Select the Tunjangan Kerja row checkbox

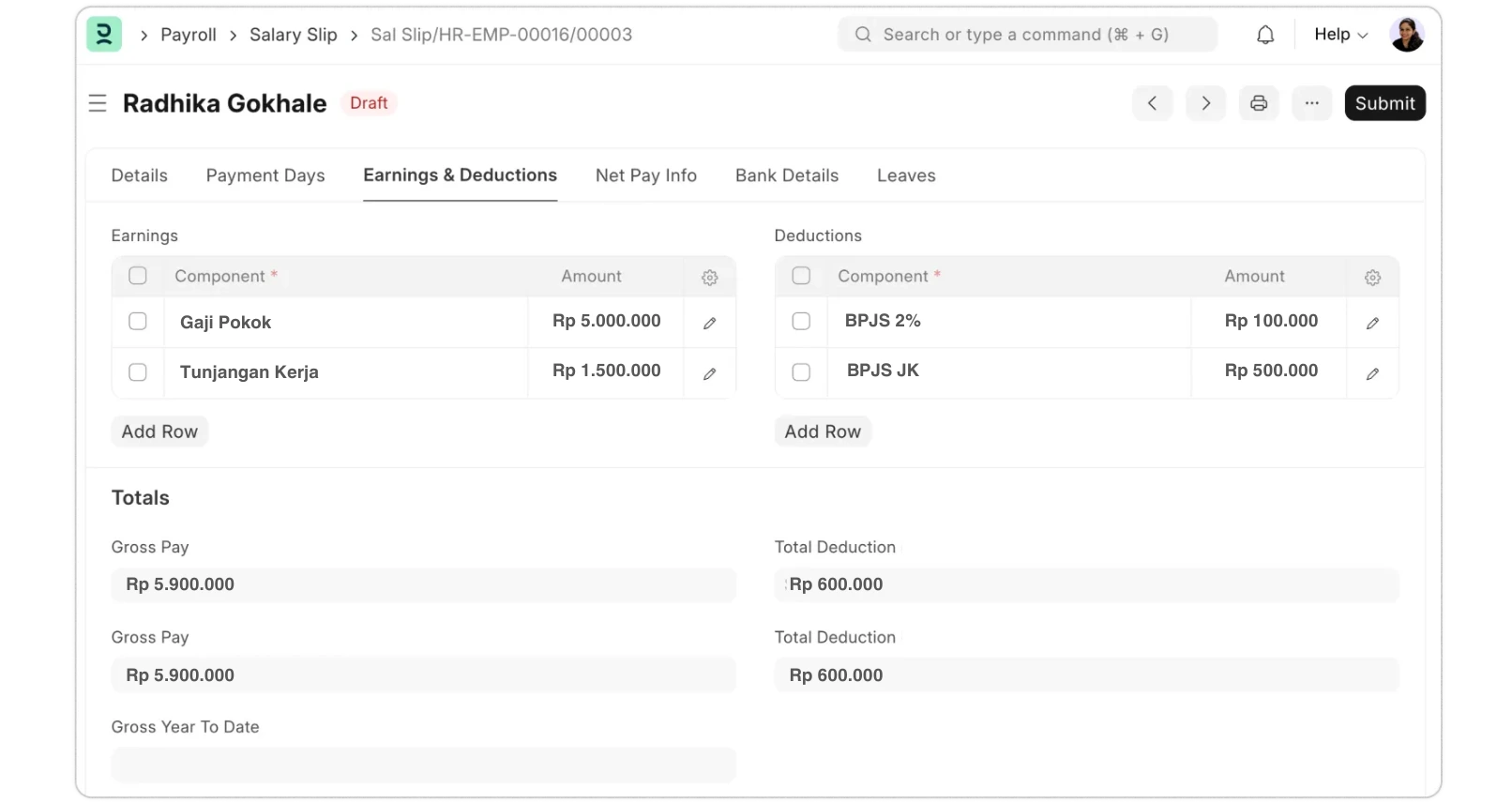(x=138, y=372)
